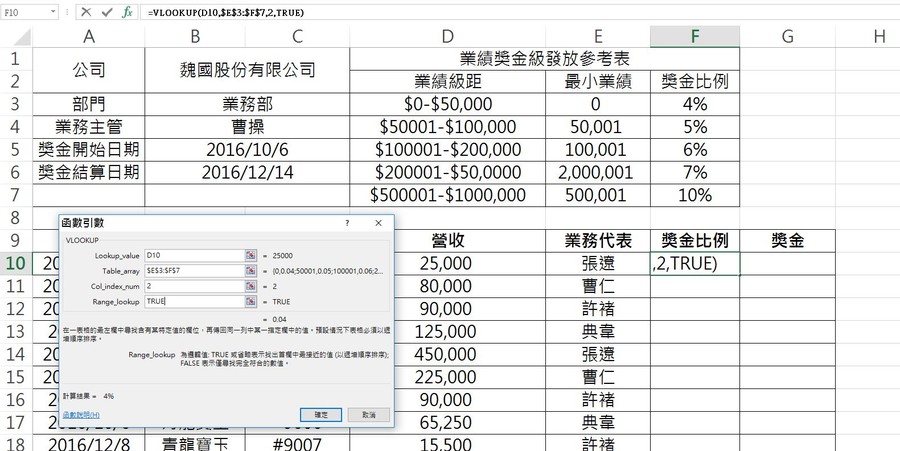Select row 10 header
This screenshot has height=451, width=900.
click(16, 263)
